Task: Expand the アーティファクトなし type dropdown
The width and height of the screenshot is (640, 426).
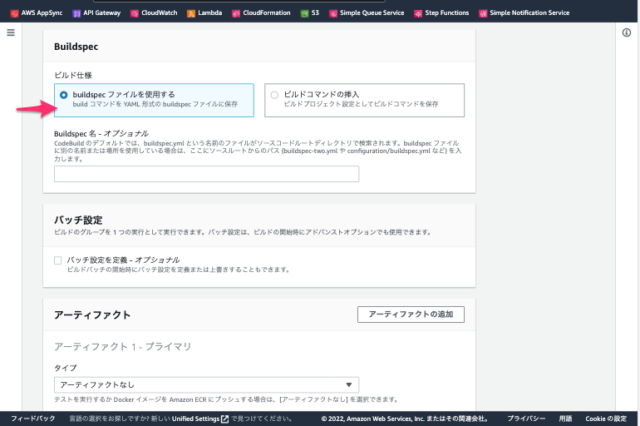Action: [x=207, y=385]
